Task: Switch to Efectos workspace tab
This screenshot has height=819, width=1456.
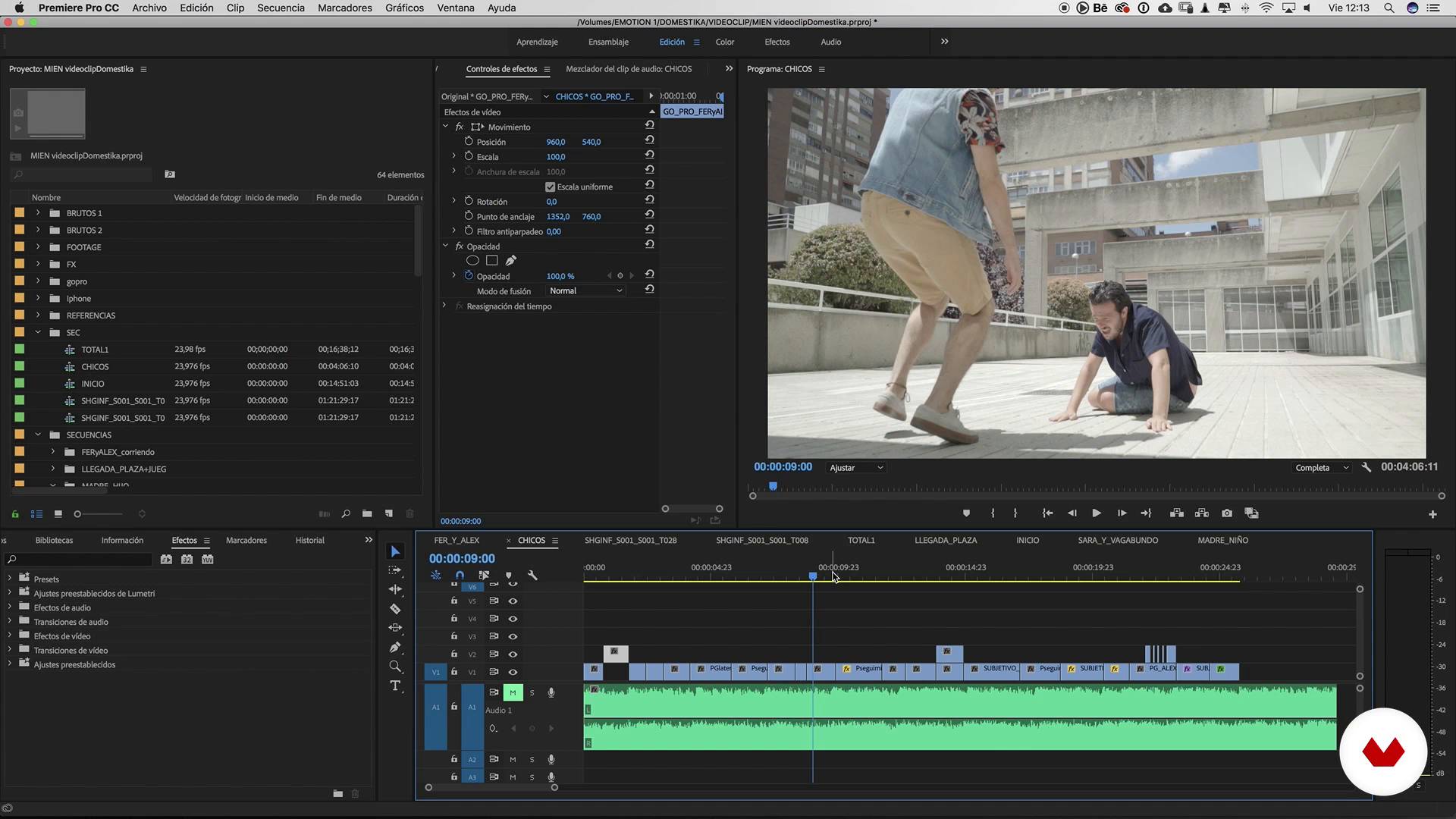Action: [x=777, y=42]
